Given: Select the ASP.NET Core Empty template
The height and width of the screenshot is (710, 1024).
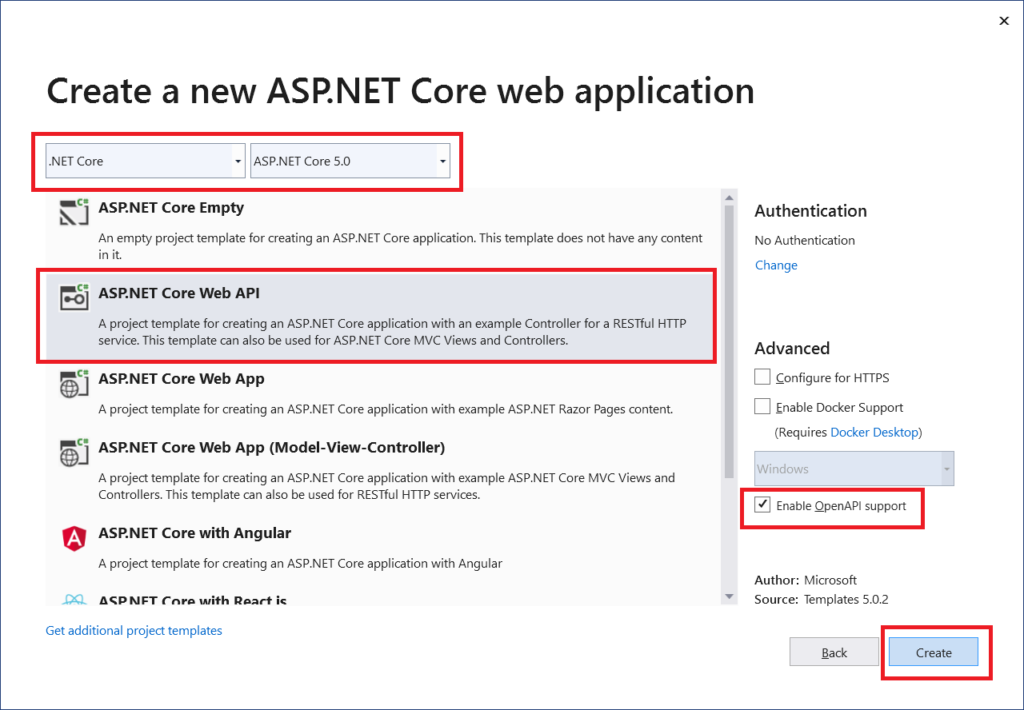Looking at the screenshot, I should [383, 229].
